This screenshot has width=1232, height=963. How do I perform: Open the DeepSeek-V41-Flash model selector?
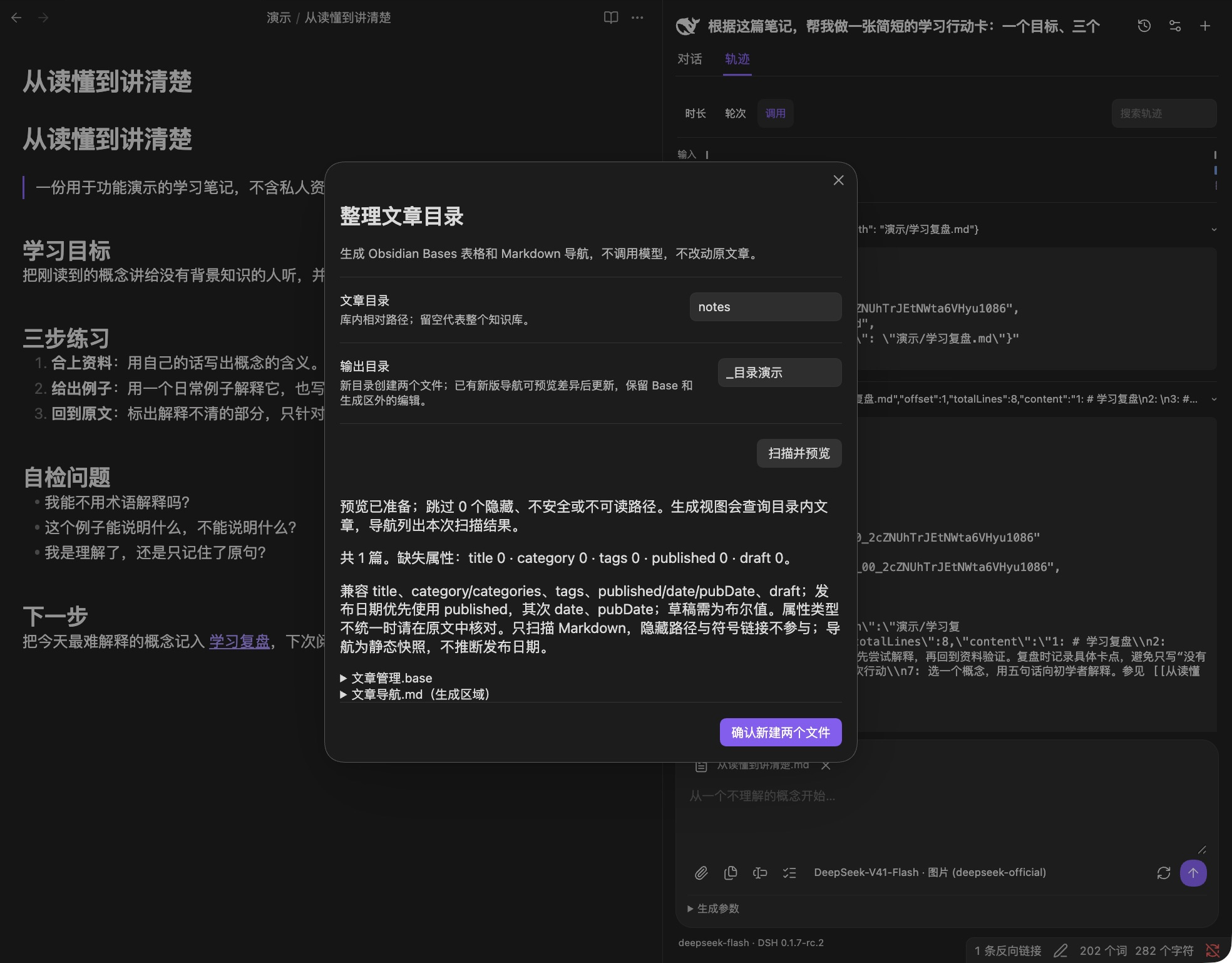tap(930, 872)
